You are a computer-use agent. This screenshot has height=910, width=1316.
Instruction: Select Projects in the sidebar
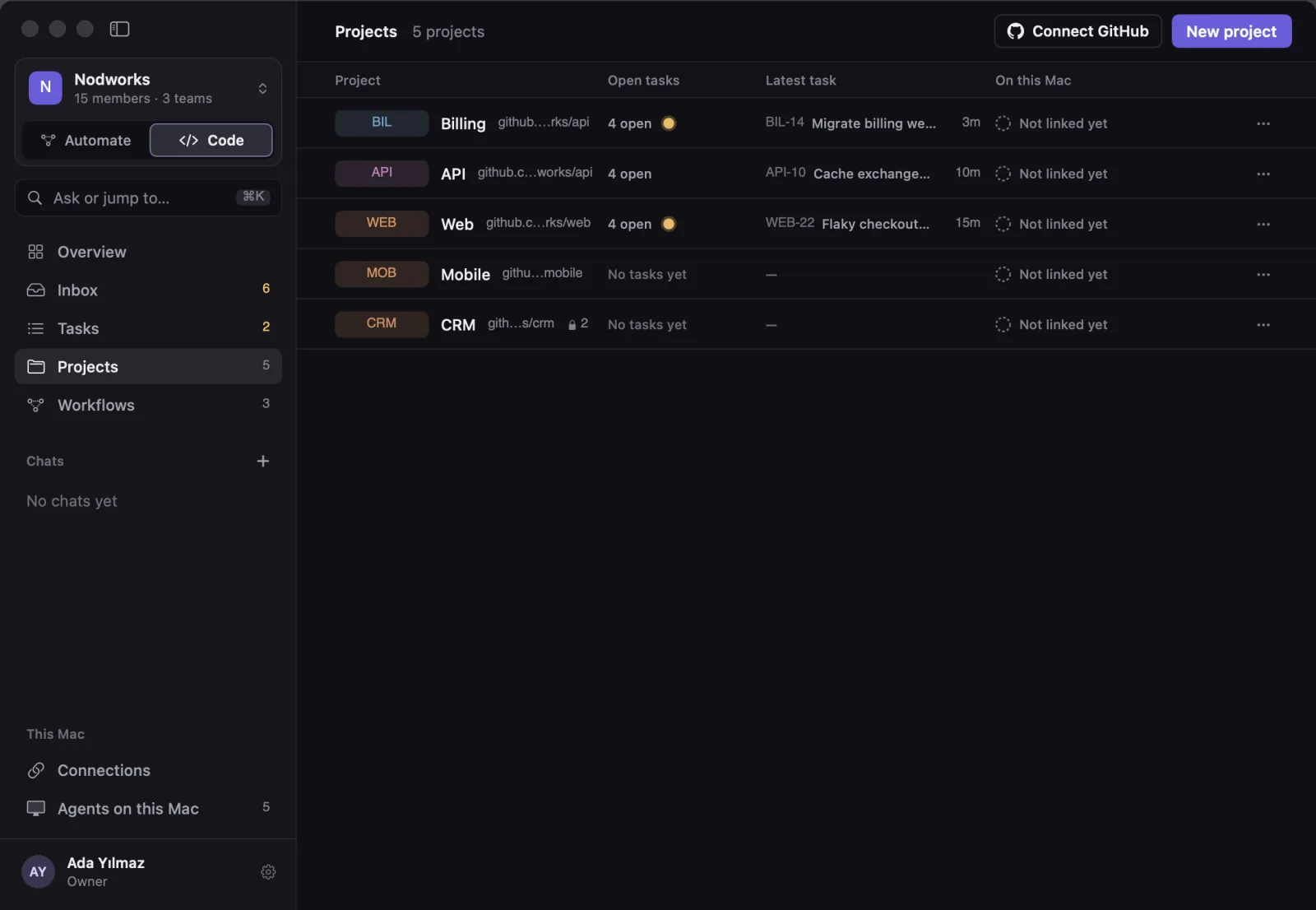pos(148,366)
